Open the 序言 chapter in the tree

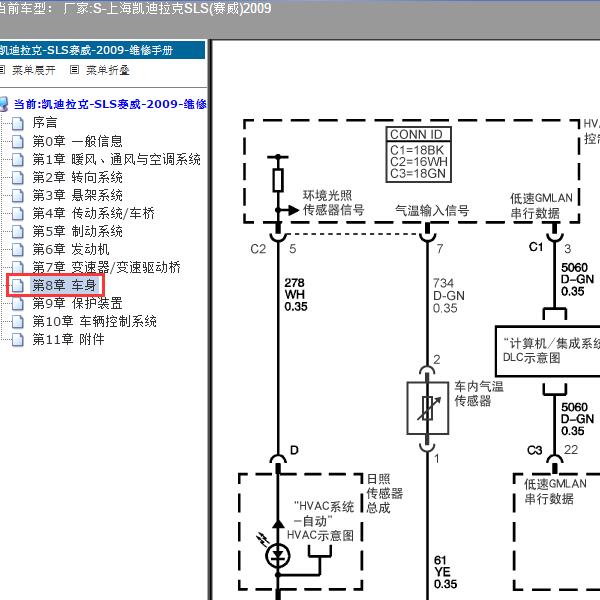coord(45,123)
